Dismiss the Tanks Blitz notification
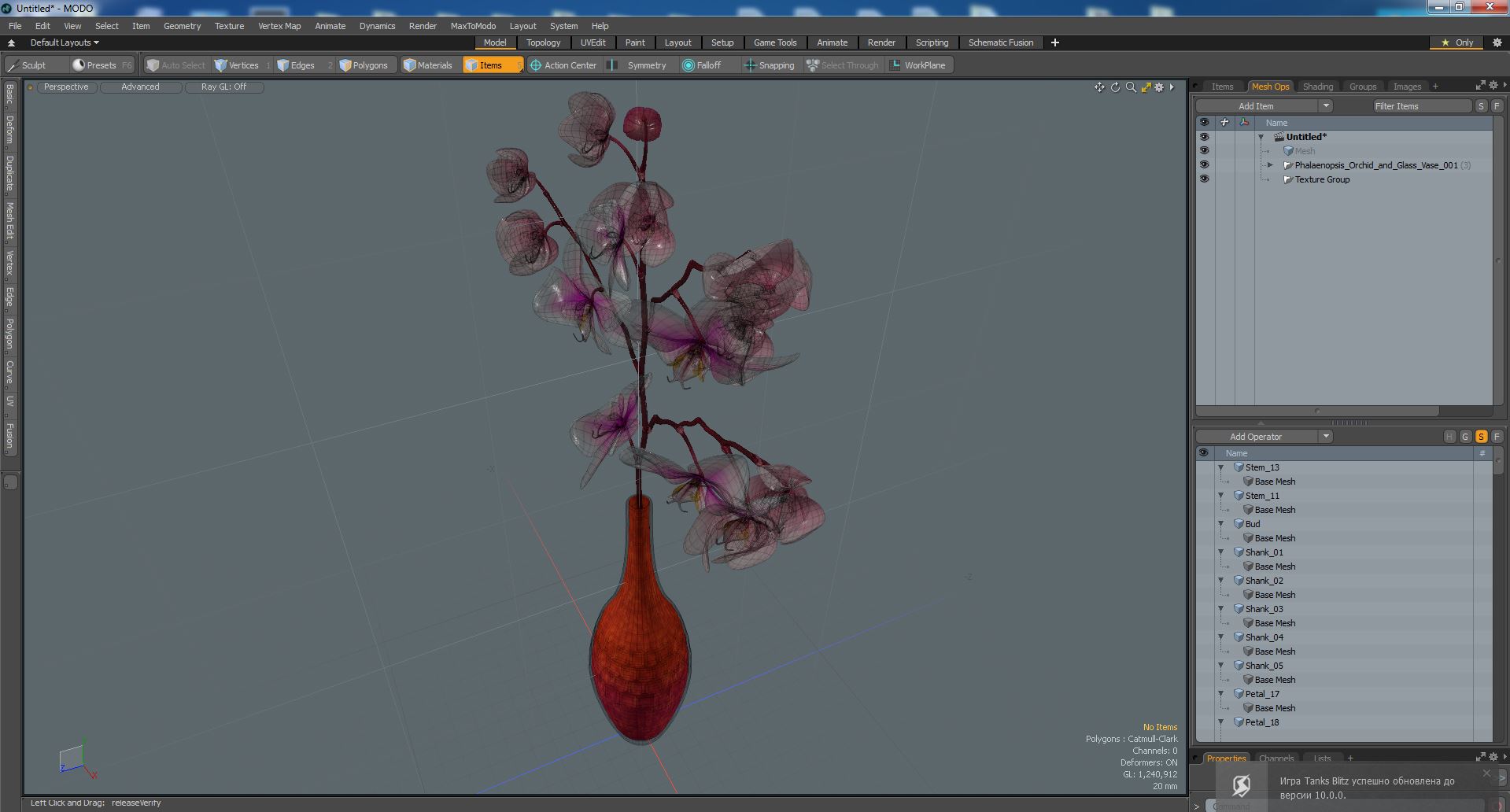The height and width of the screenshot is (812, 1510). [x=1486, y=773]
